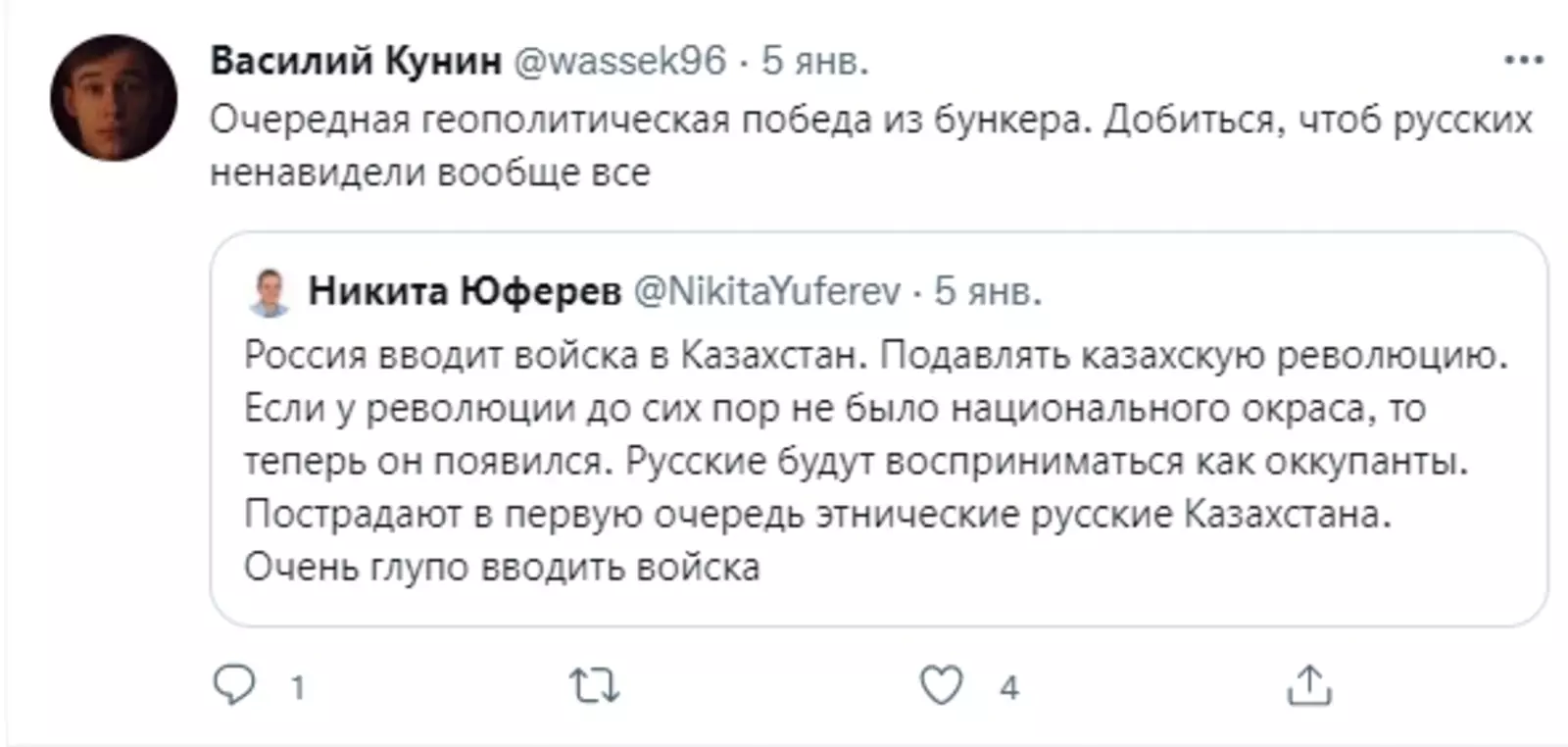
Task: Click the quoted line starting with 'Пострадают'
Action: [817, 514]
